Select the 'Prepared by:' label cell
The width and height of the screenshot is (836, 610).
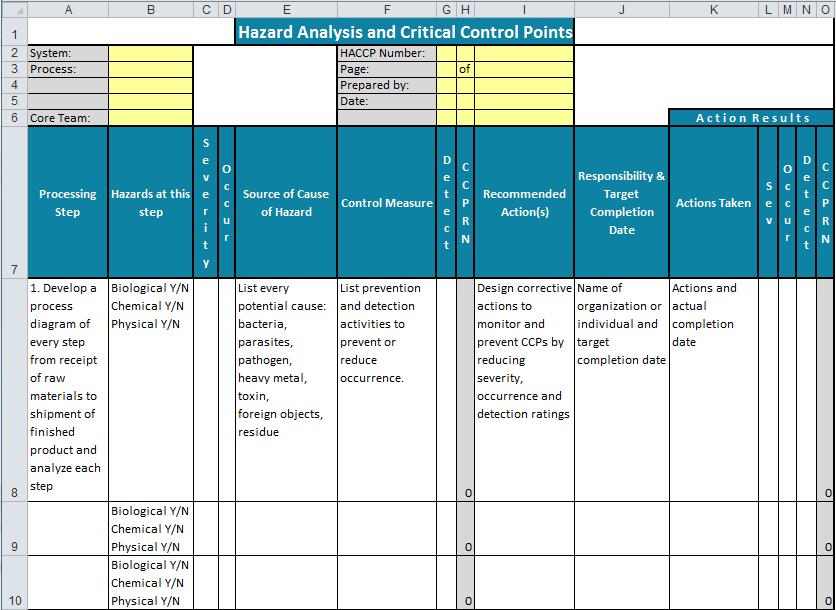[387, 85]
